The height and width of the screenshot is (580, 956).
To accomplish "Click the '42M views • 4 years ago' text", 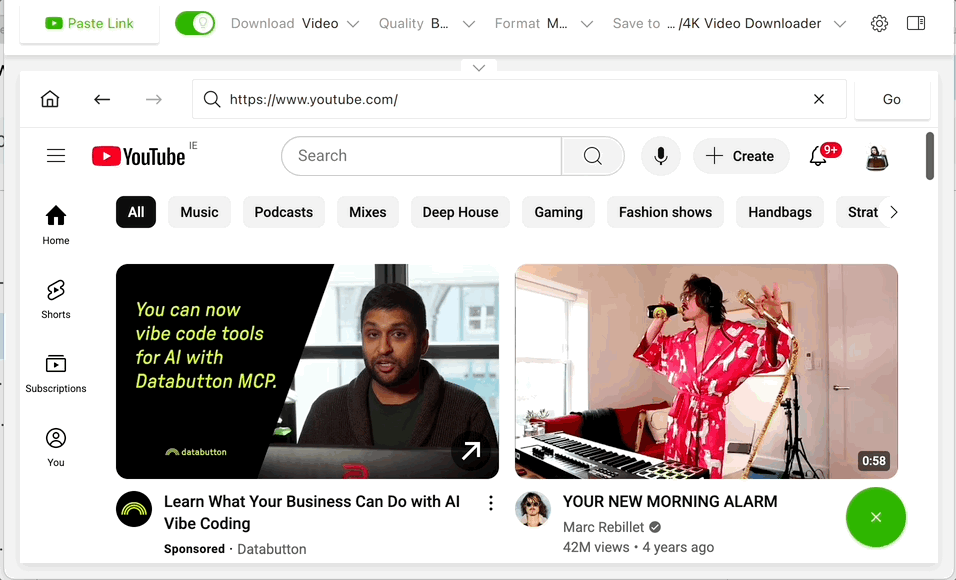I will (638, 548).
